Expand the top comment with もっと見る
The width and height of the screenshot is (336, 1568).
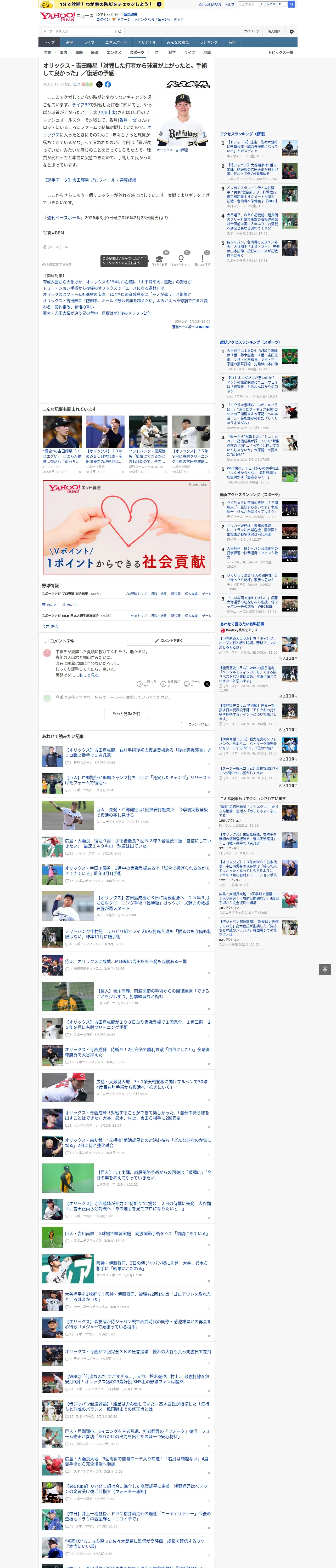coord(89,675)
